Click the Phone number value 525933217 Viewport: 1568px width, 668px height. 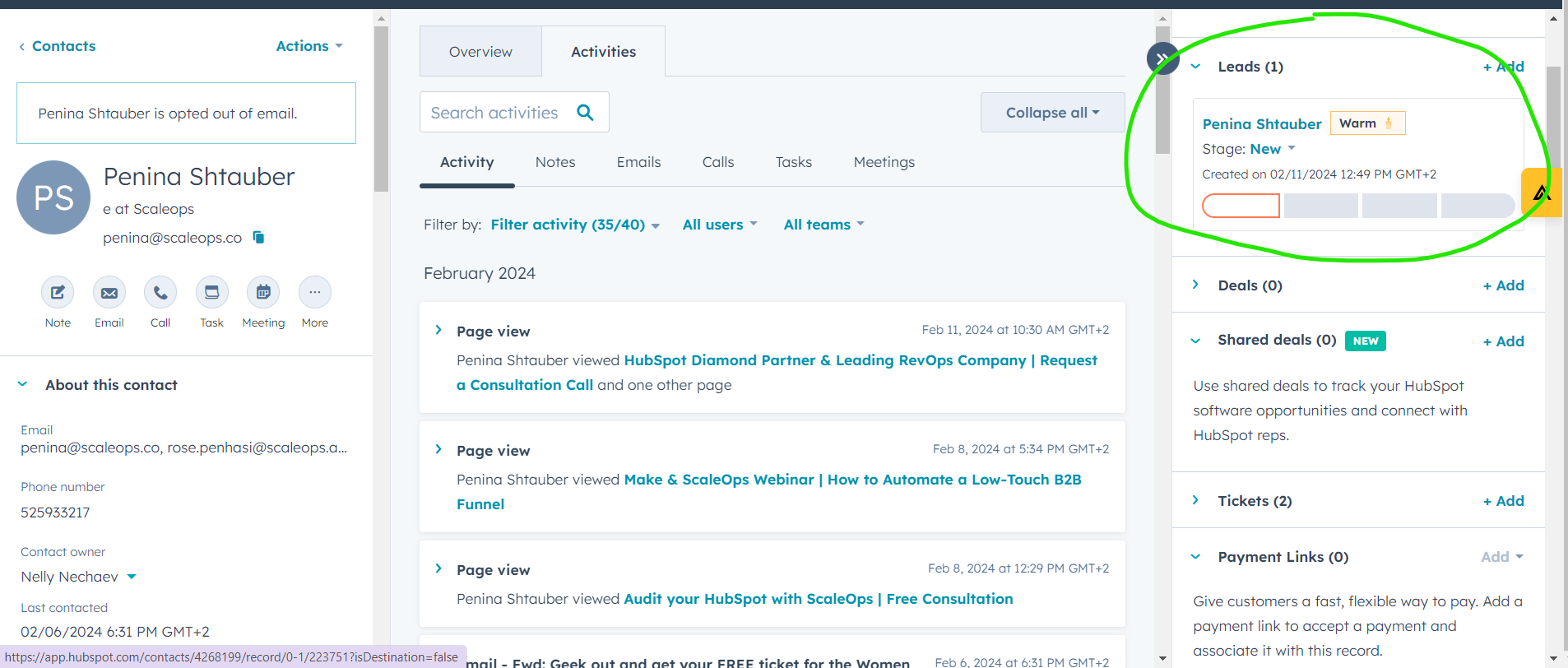[x=55, y=513]
